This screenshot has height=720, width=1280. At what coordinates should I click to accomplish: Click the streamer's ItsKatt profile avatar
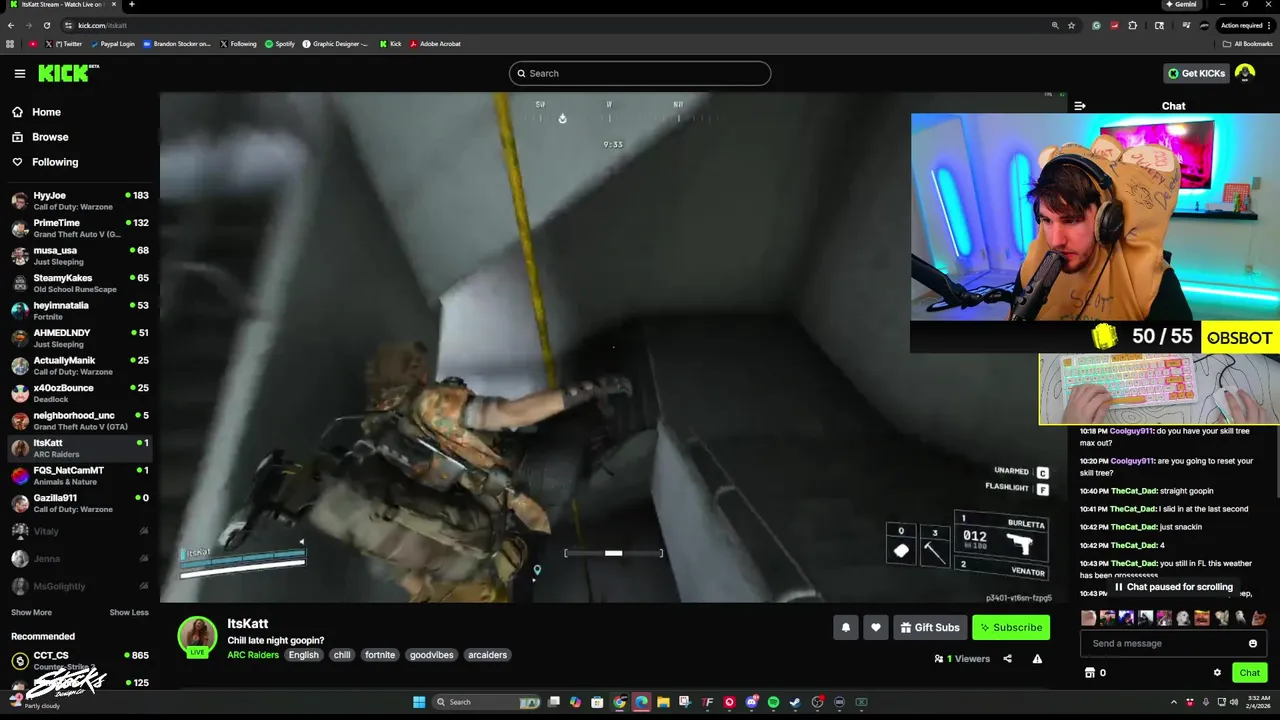pyautogui.click(x=197, y=636)
